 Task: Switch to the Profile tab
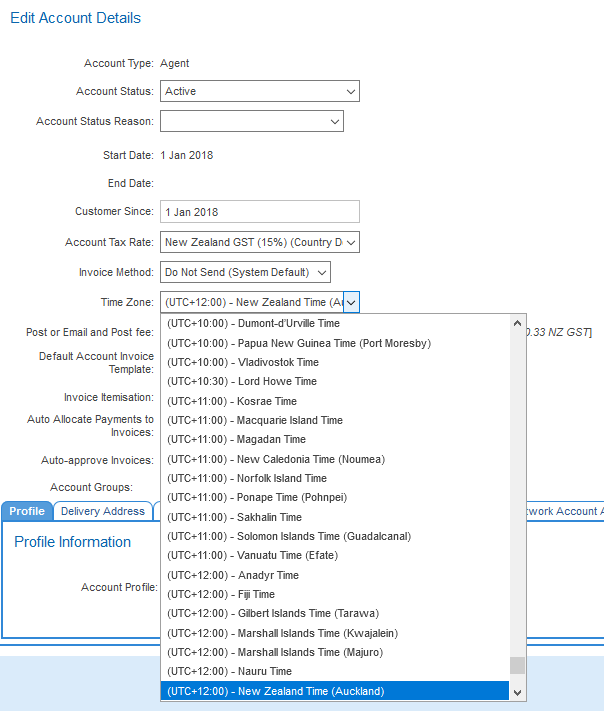pos(27,511)
